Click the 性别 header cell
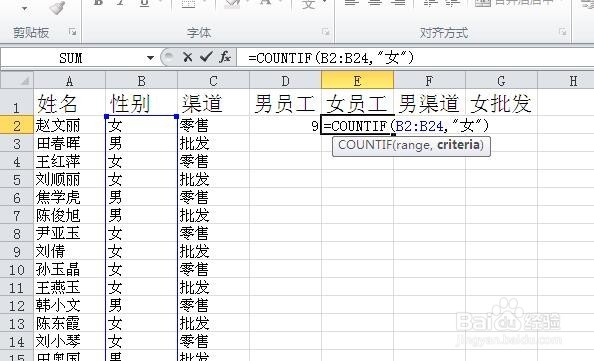The width and height of the screenshot is (594, 361). pos(141,103)
